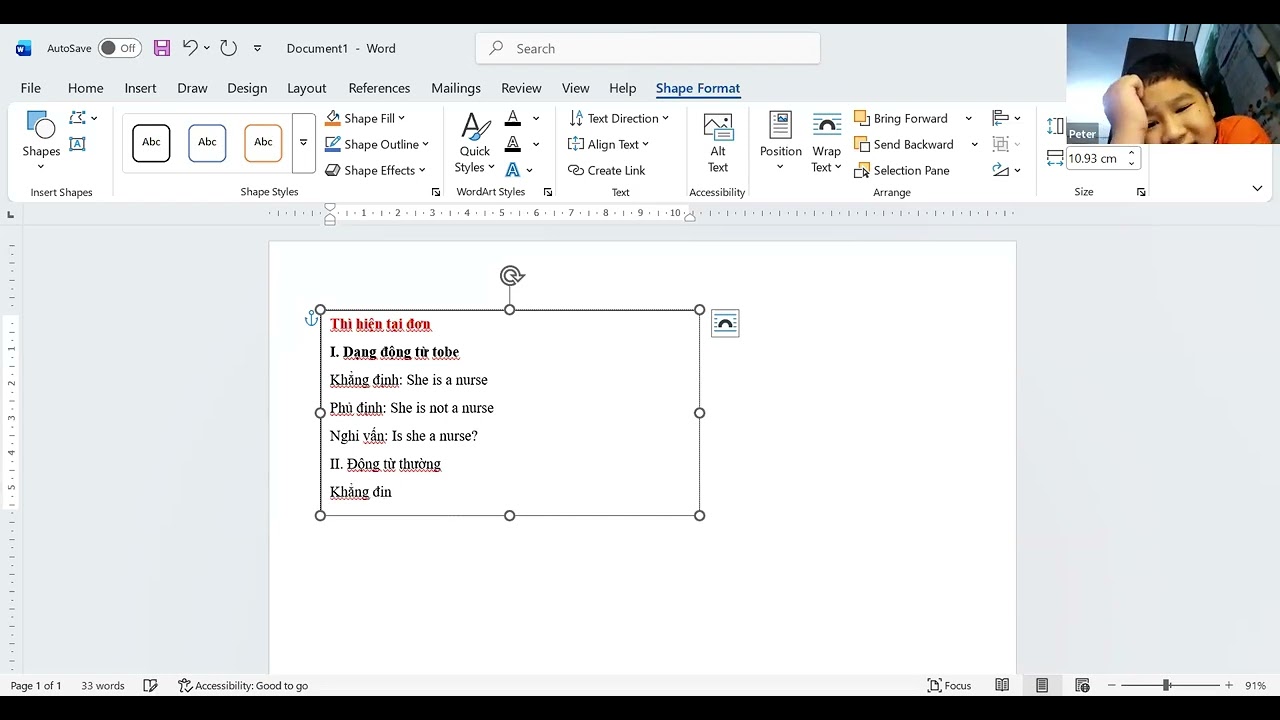
Task: Open the File tab
Action: pyautogui.click(x=31, y=88)
